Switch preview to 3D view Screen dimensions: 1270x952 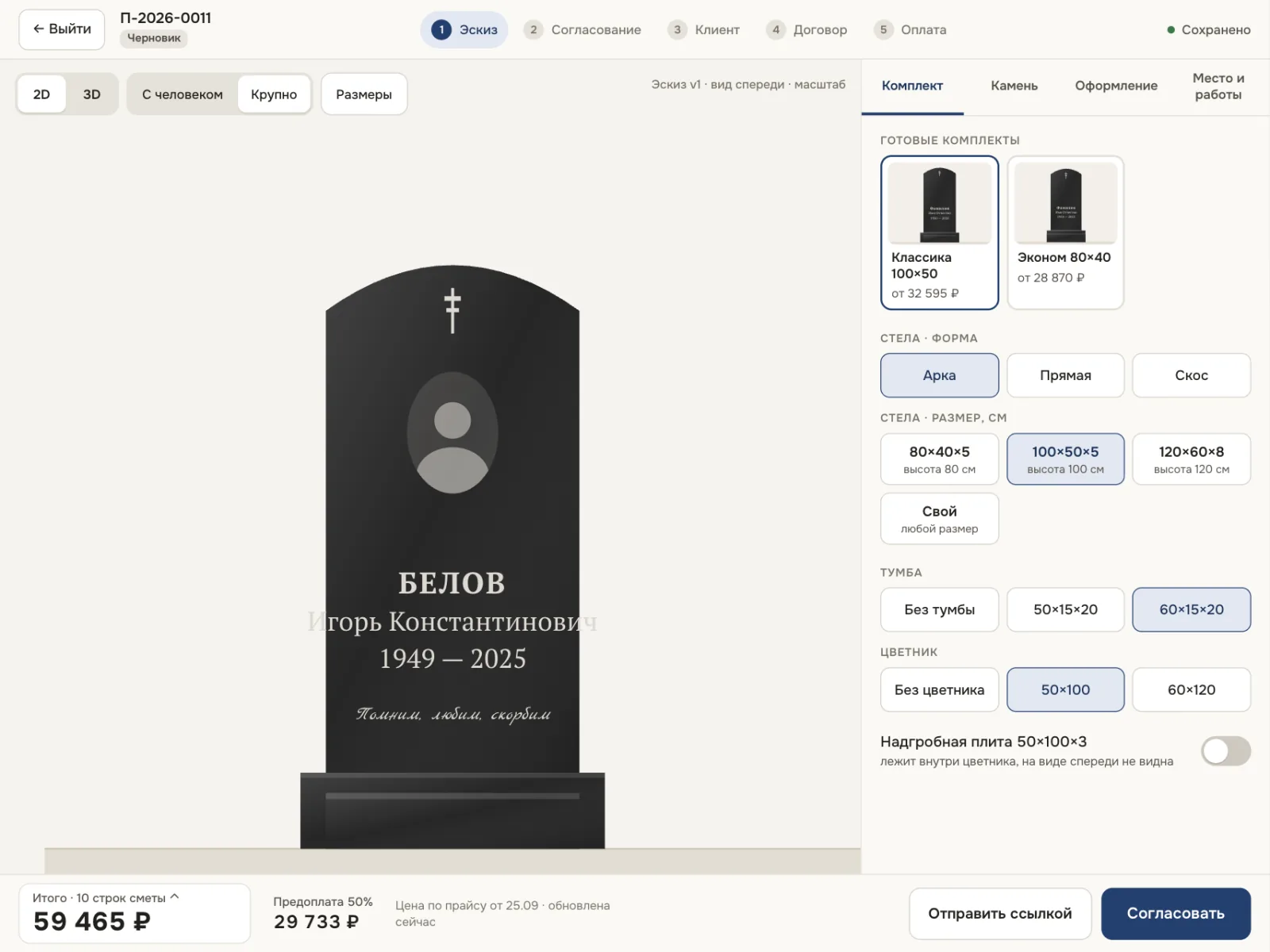92,94
